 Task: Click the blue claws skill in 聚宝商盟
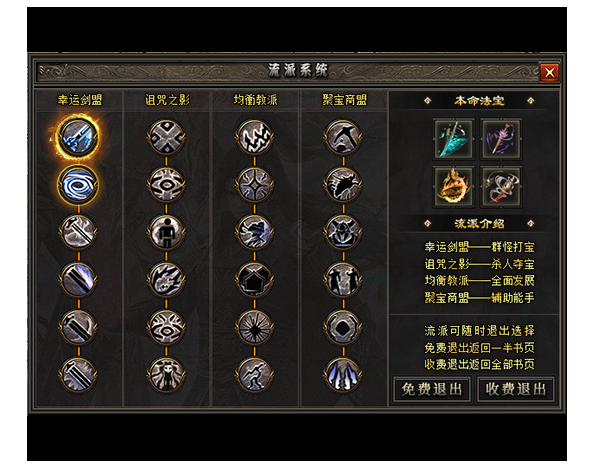point(343,375)
